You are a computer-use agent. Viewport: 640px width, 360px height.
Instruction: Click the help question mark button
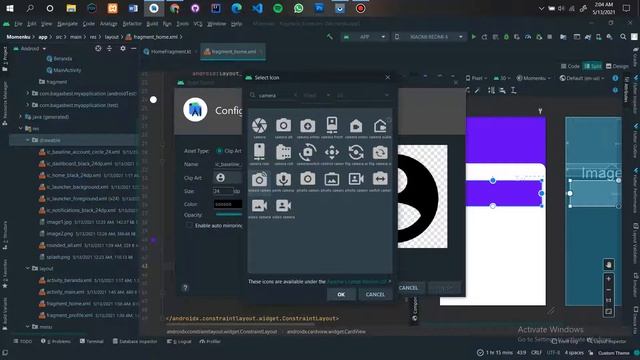185,288
